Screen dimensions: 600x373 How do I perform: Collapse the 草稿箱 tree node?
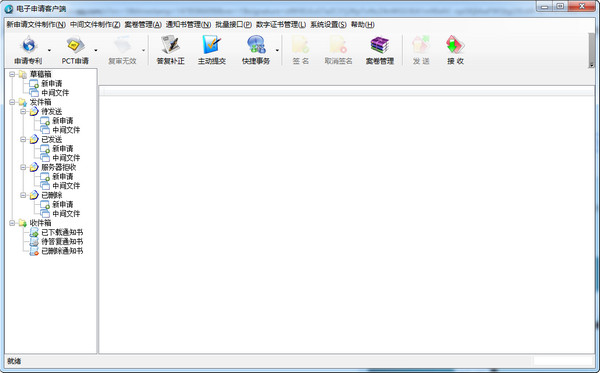click(12, 74)
